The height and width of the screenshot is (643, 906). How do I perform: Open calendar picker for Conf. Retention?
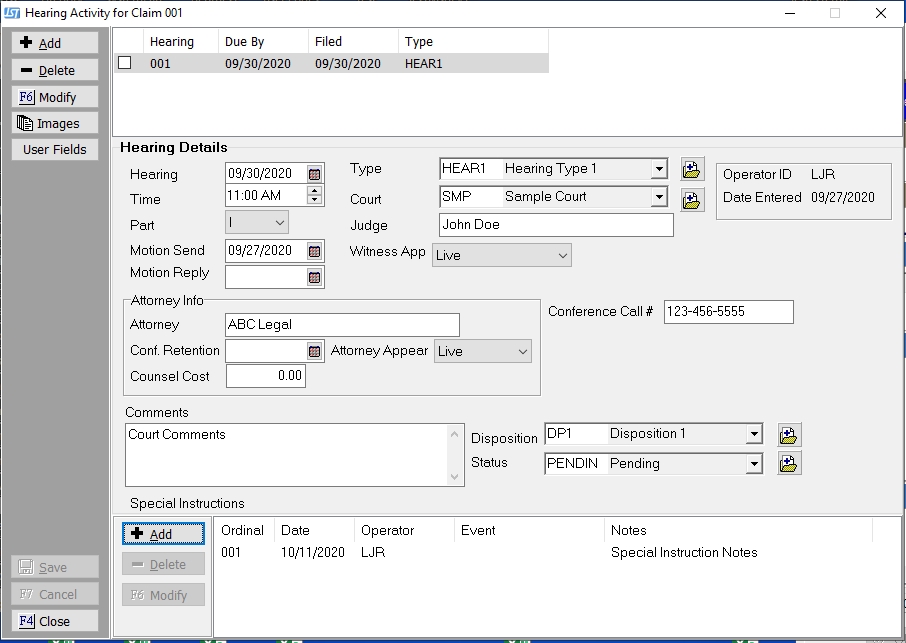[x=315, y=351]
